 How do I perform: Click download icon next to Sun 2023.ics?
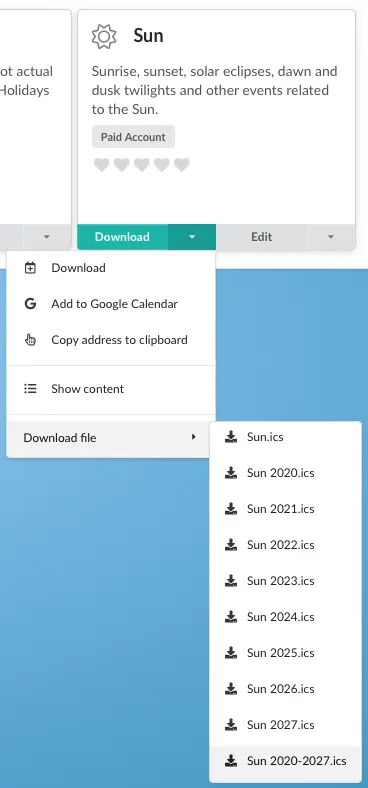231,581
